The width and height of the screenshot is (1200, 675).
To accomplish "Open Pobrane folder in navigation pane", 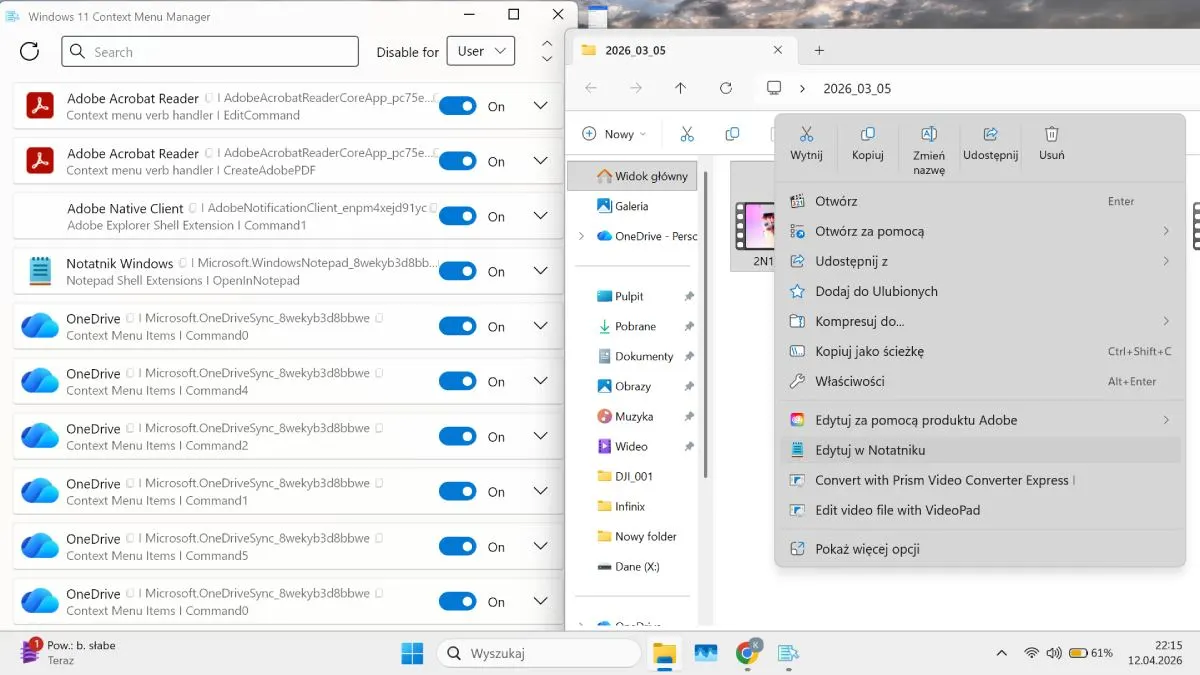I will tap(635, 326).
